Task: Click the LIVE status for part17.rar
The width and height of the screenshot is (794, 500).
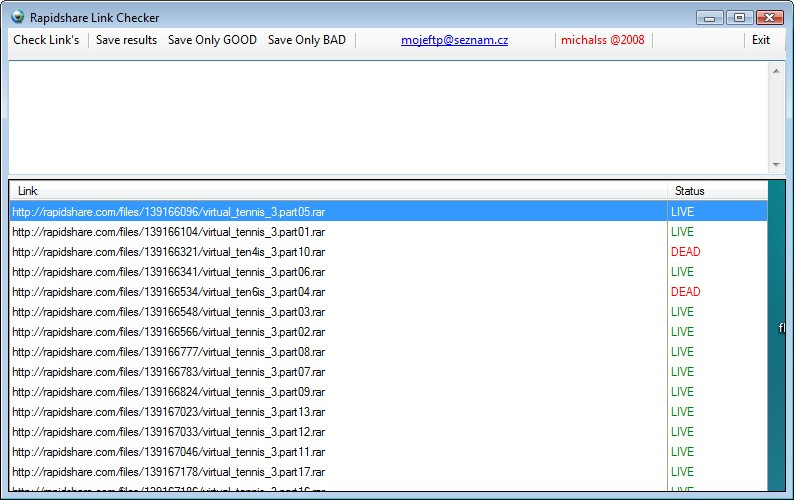Action: click(682, 472)
